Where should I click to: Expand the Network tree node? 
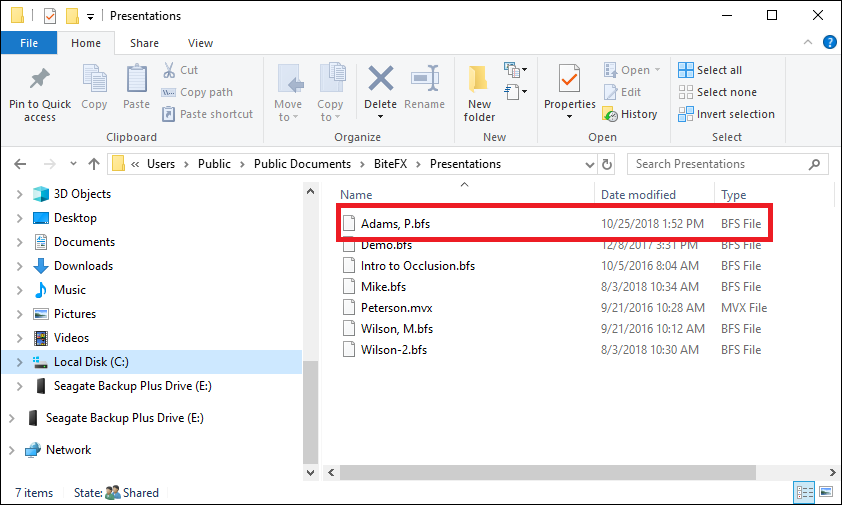(11, 450)
